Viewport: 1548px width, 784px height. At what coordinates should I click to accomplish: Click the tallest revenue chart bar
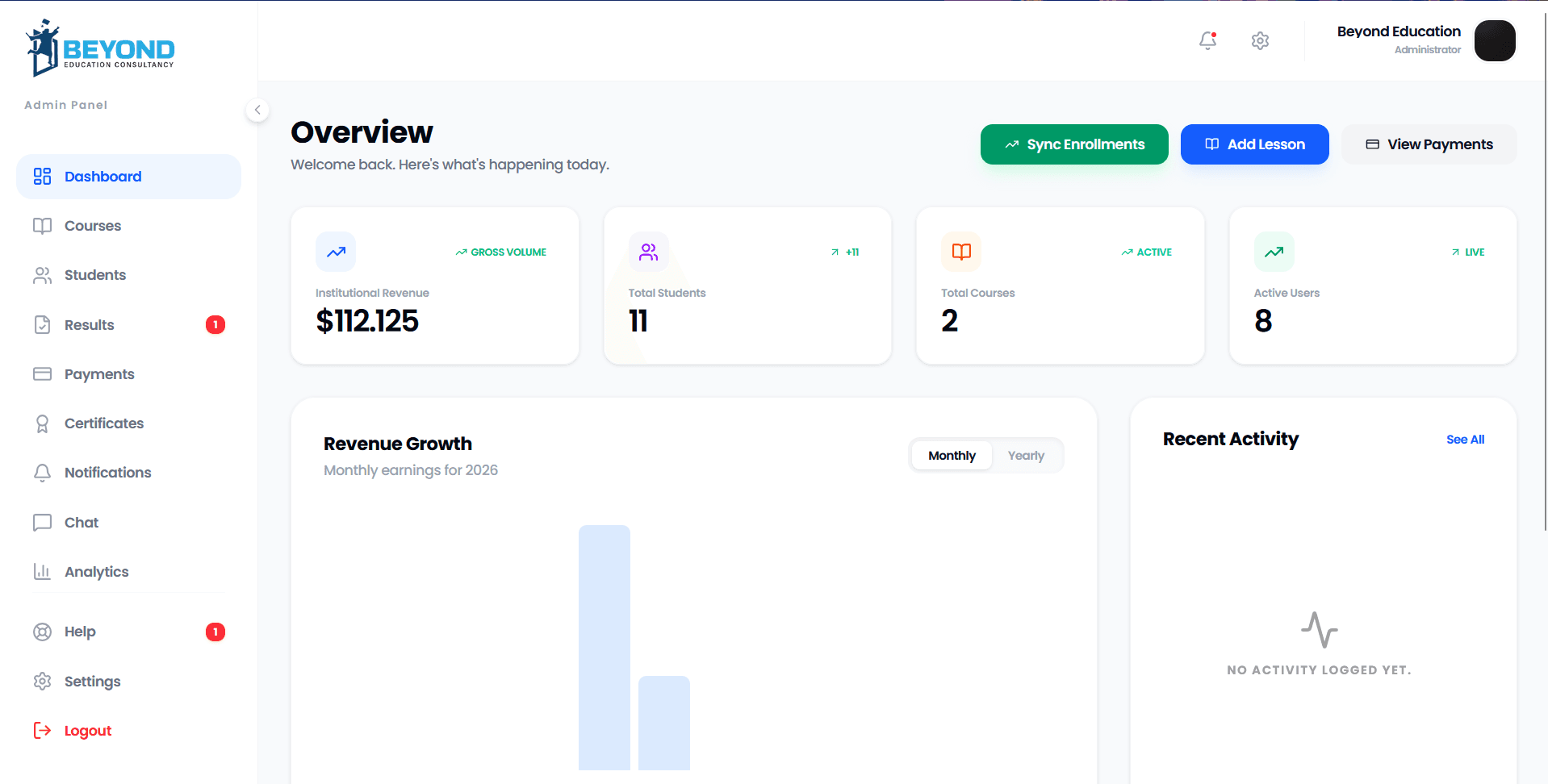[x=605, y=648]
